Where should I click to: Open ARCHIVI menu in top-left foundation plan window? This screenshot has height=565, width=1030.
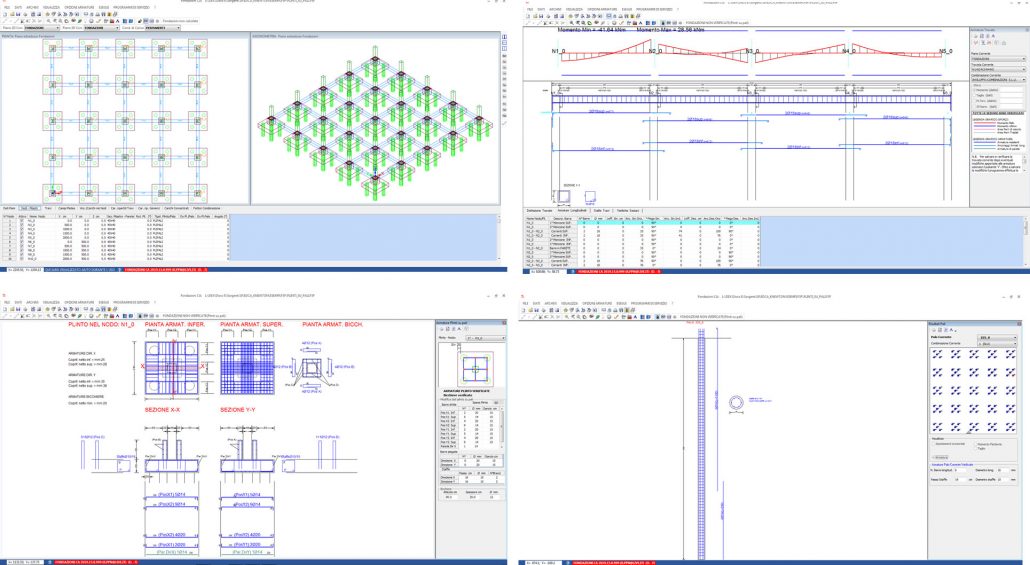pos(33,7)
